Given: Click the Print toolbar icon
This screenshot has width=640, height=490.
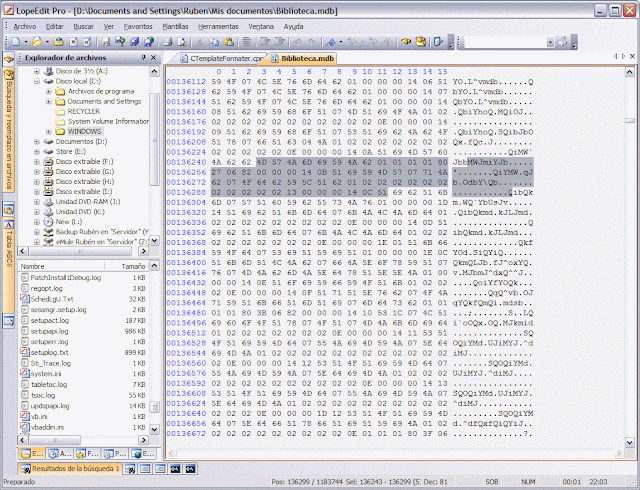Looking at the screenshot, I should coord(167,42).
